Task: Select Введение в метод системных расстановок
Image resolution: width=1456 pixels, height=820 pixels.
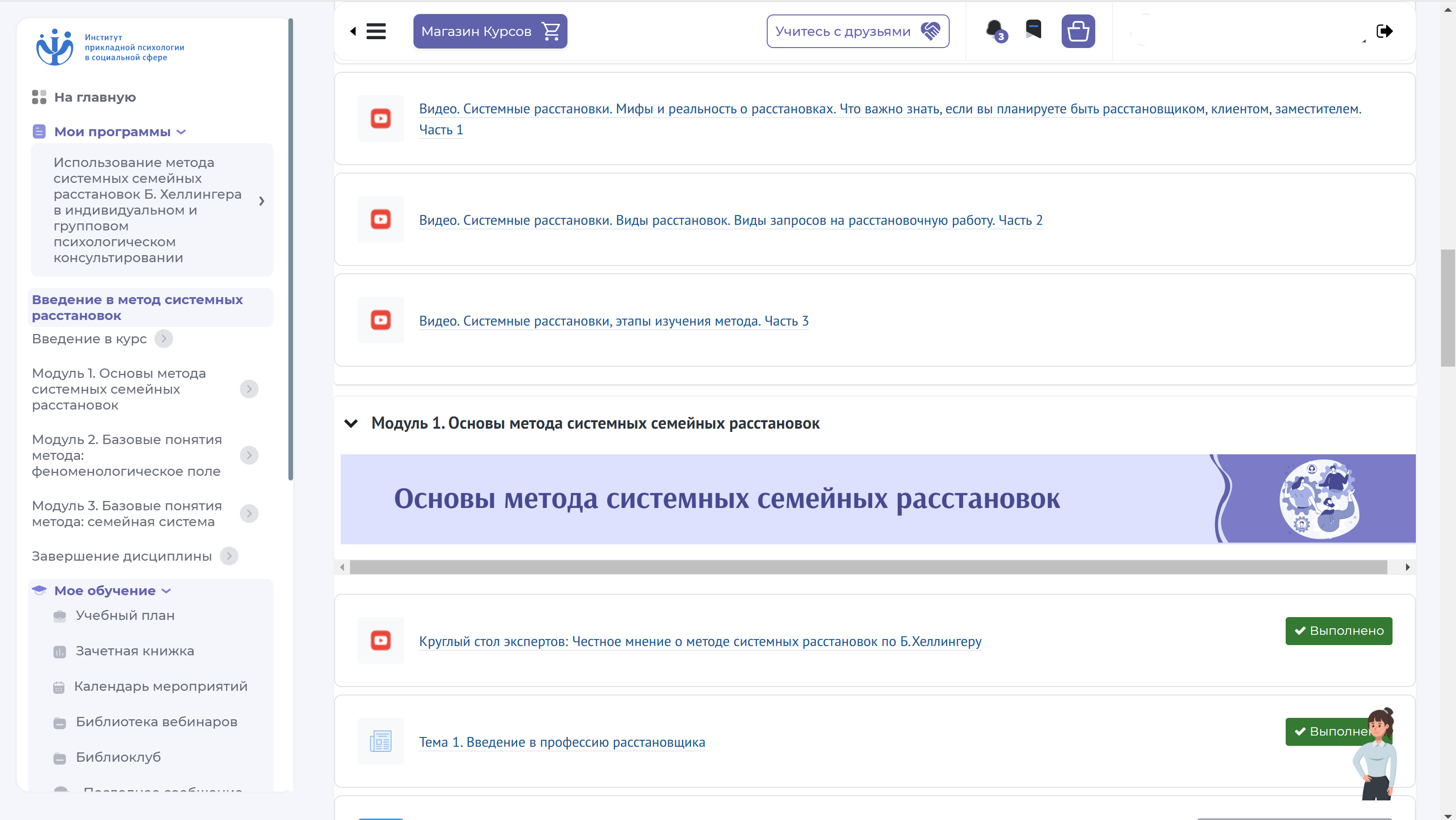Action: tap(150, 307)
